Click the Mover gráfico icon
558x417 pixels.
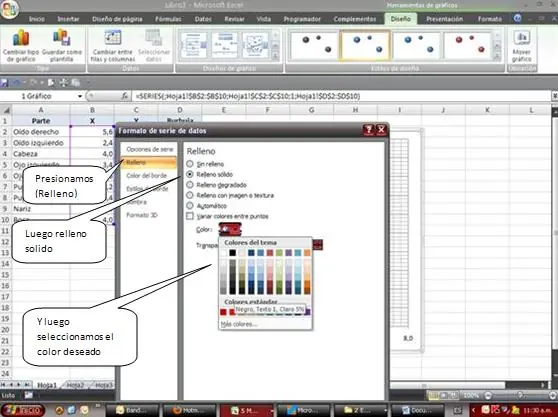[x=522, y=38]
